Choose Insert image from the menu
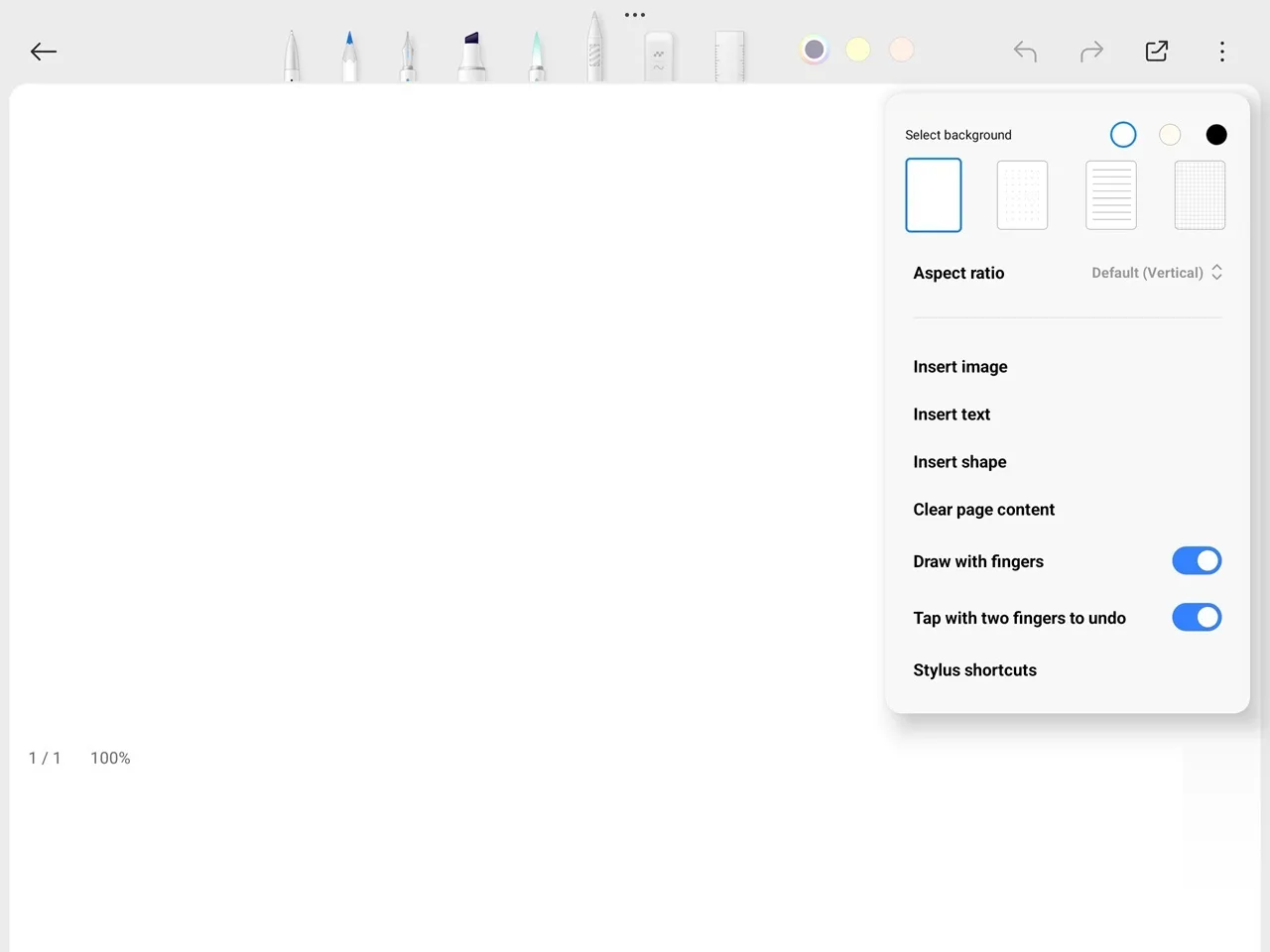Image resolution: width=1270 pixels, height=952 pixels. coord(960,367)
